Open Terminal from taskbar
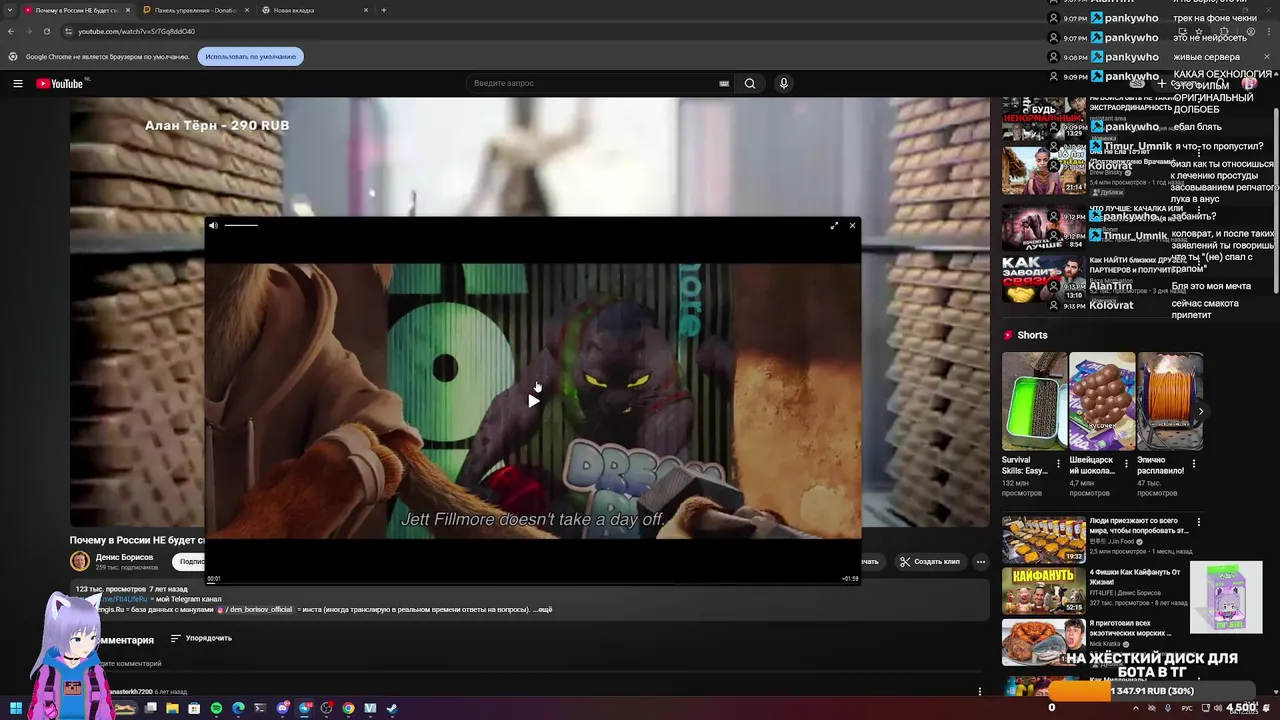The height and width of the screenshot is (720, 1280). click(x=260, y=708)
